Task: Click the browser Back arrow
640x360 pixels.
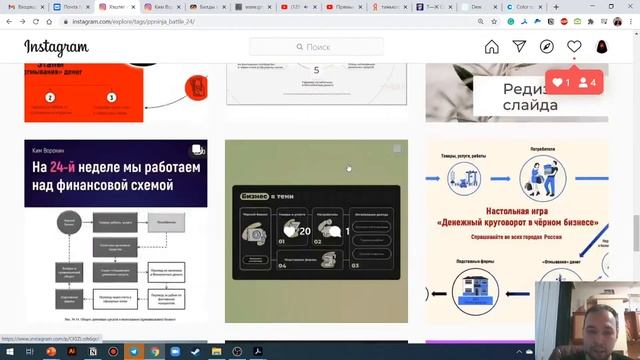Action: coord(9,22)
